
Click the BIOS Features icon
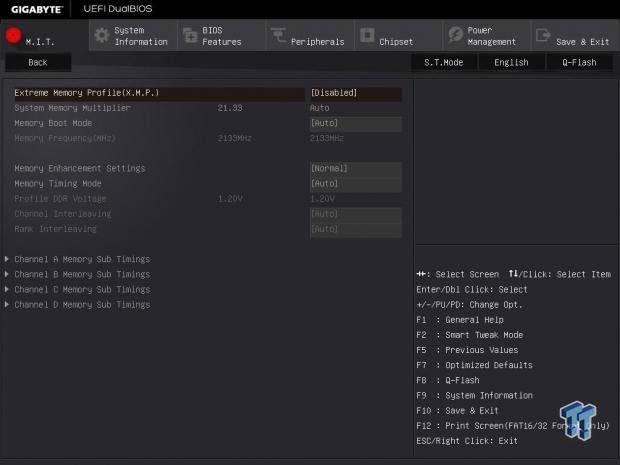point(190,36)
